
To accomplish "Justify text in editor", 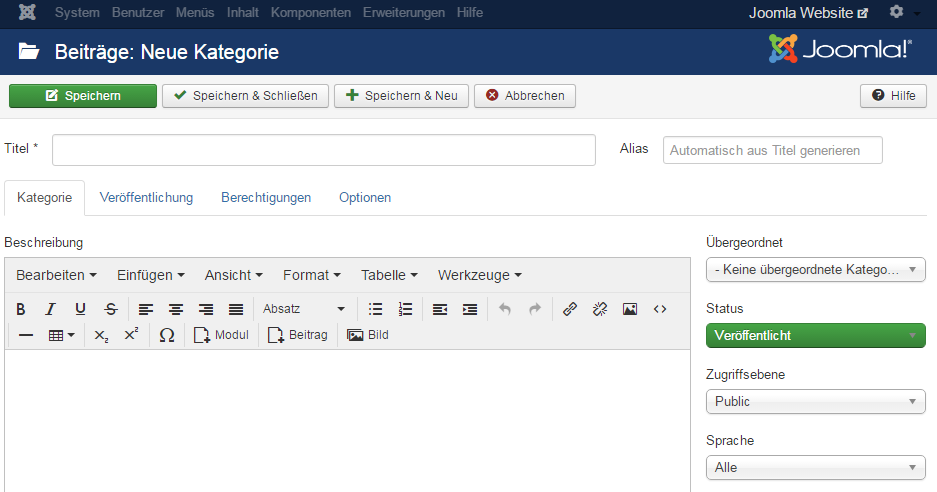I will pyautogui.click(x=236, y=309).
